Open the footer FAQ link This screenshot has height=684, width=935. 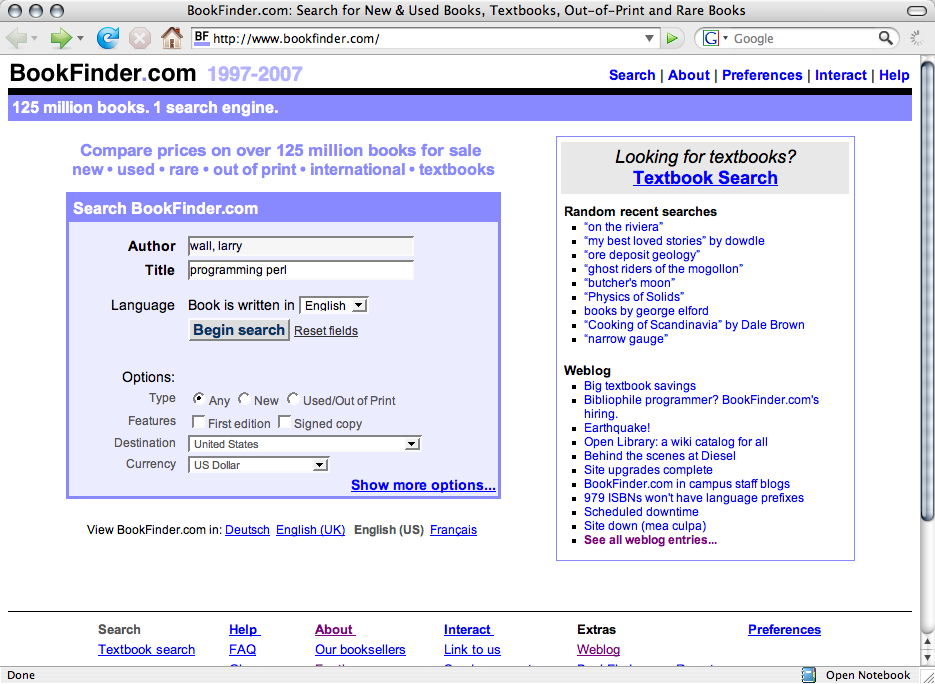coord(242,649)
